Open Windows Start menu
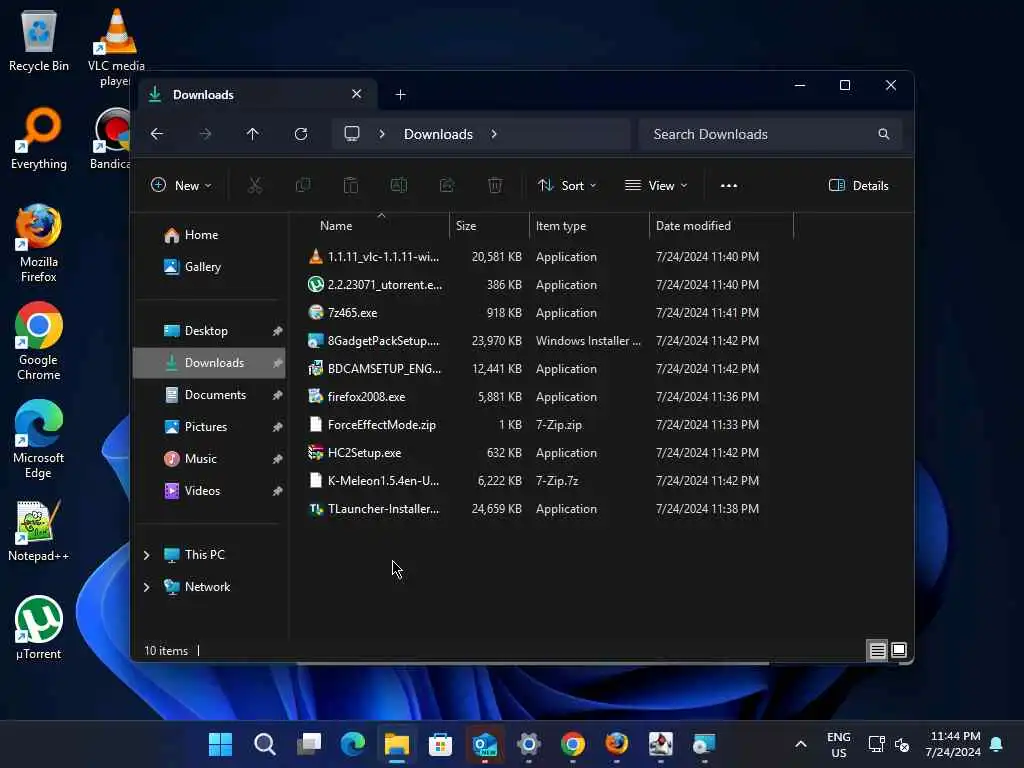Viewport: 1024px width, 768px height. click(220, 744)
